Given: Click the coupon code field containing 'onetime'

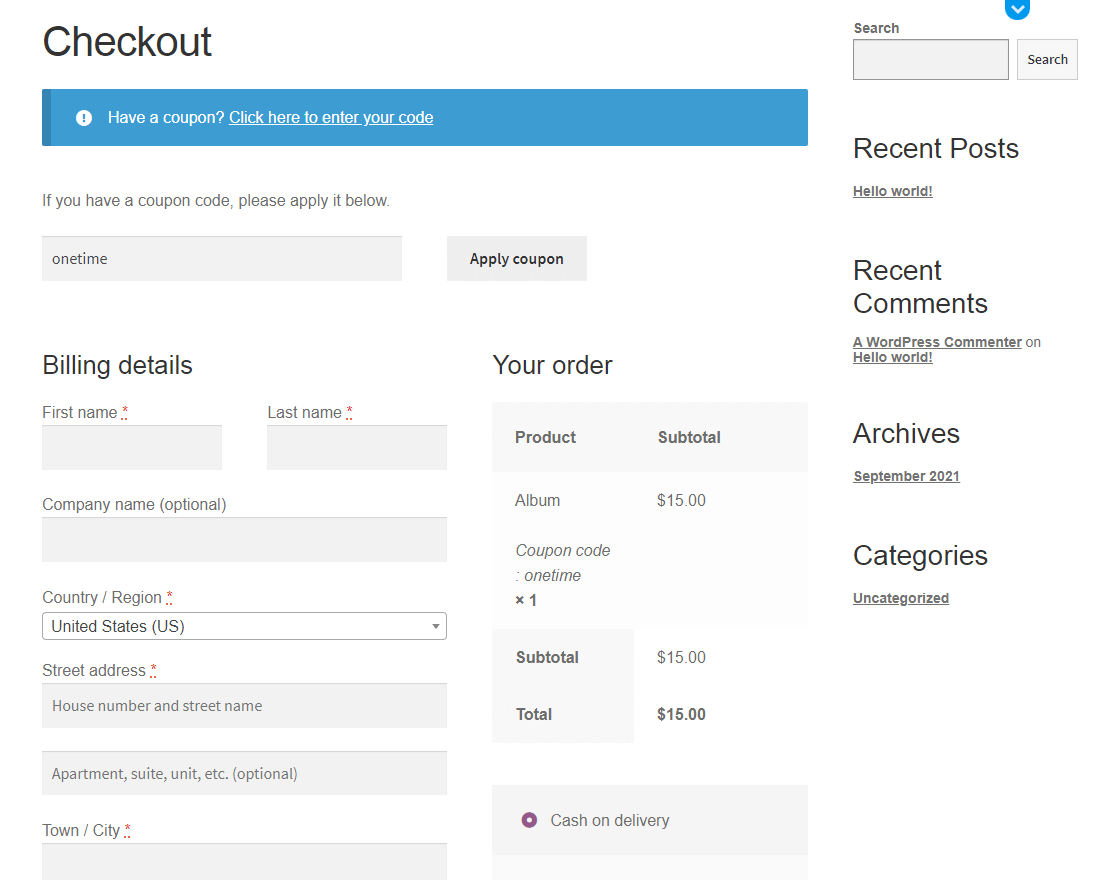Looking at the screenshot, I should point(221,259).
